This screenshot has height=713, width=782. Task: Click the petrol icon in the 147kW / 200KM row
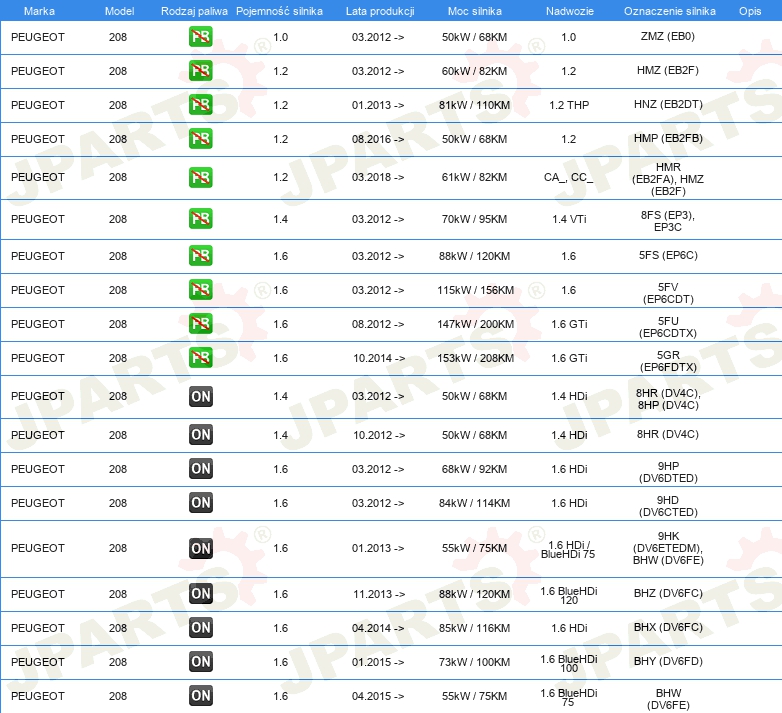(x=200, y=324)
